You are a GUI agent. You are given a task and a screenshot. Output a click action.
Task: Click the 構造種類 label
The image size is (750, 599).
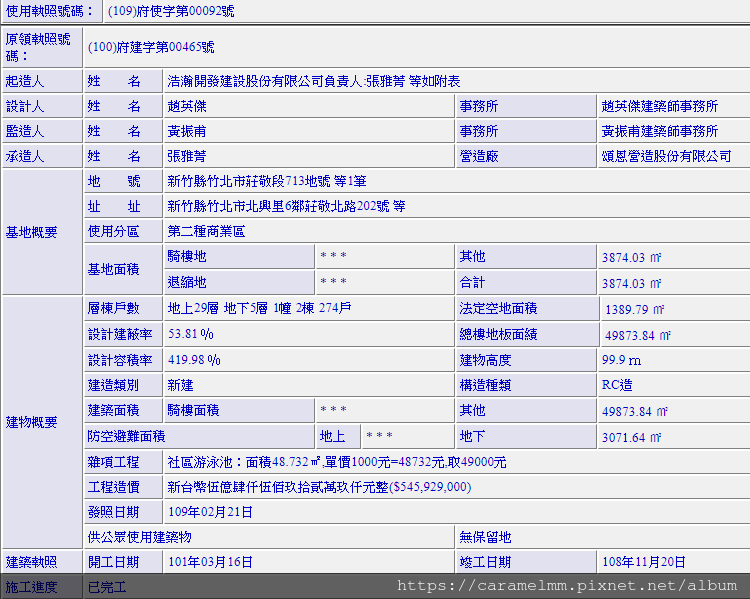[x=485, y=385]
